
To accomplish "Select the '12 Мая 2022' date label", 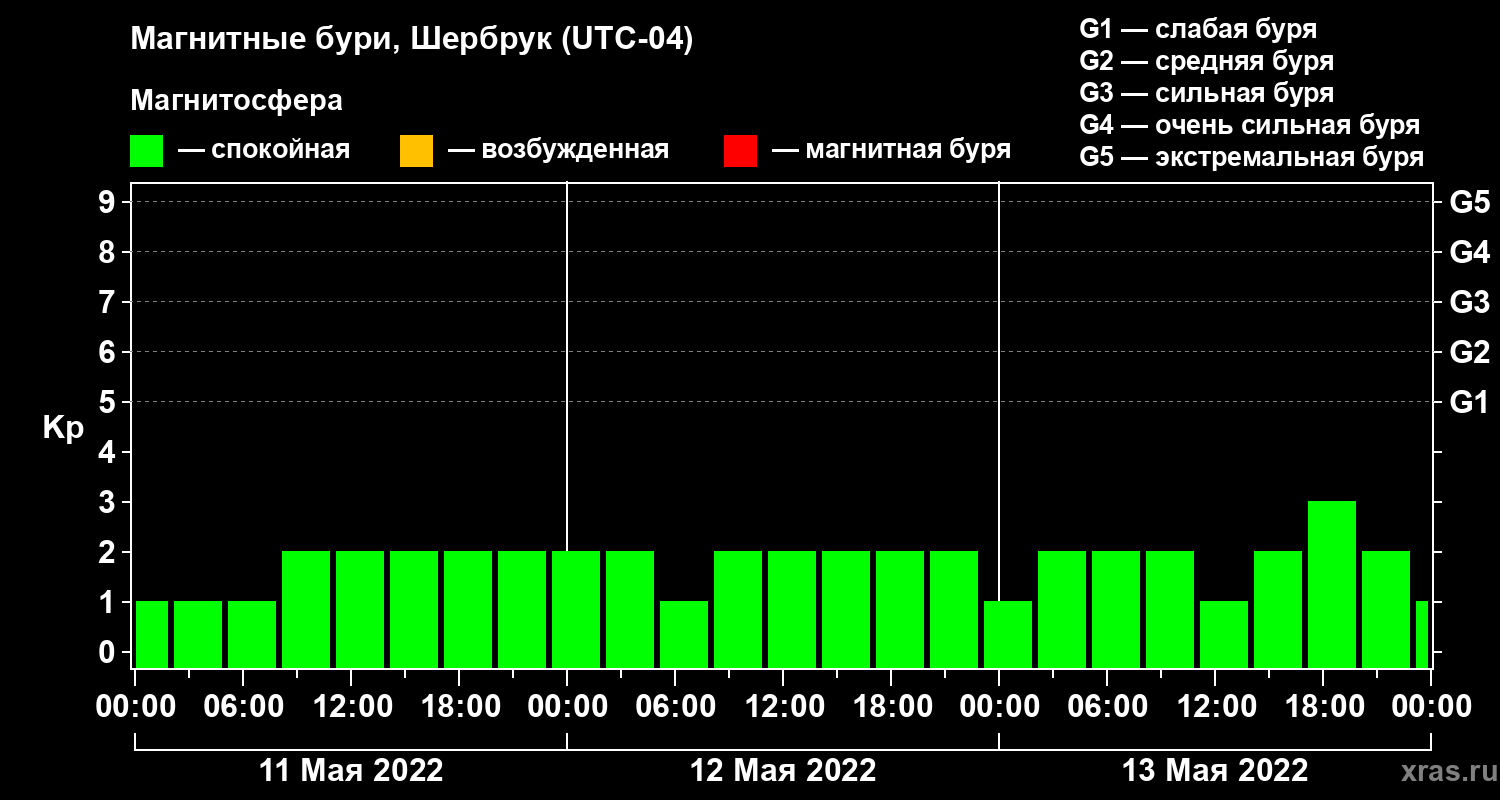I will click(783, 771).
